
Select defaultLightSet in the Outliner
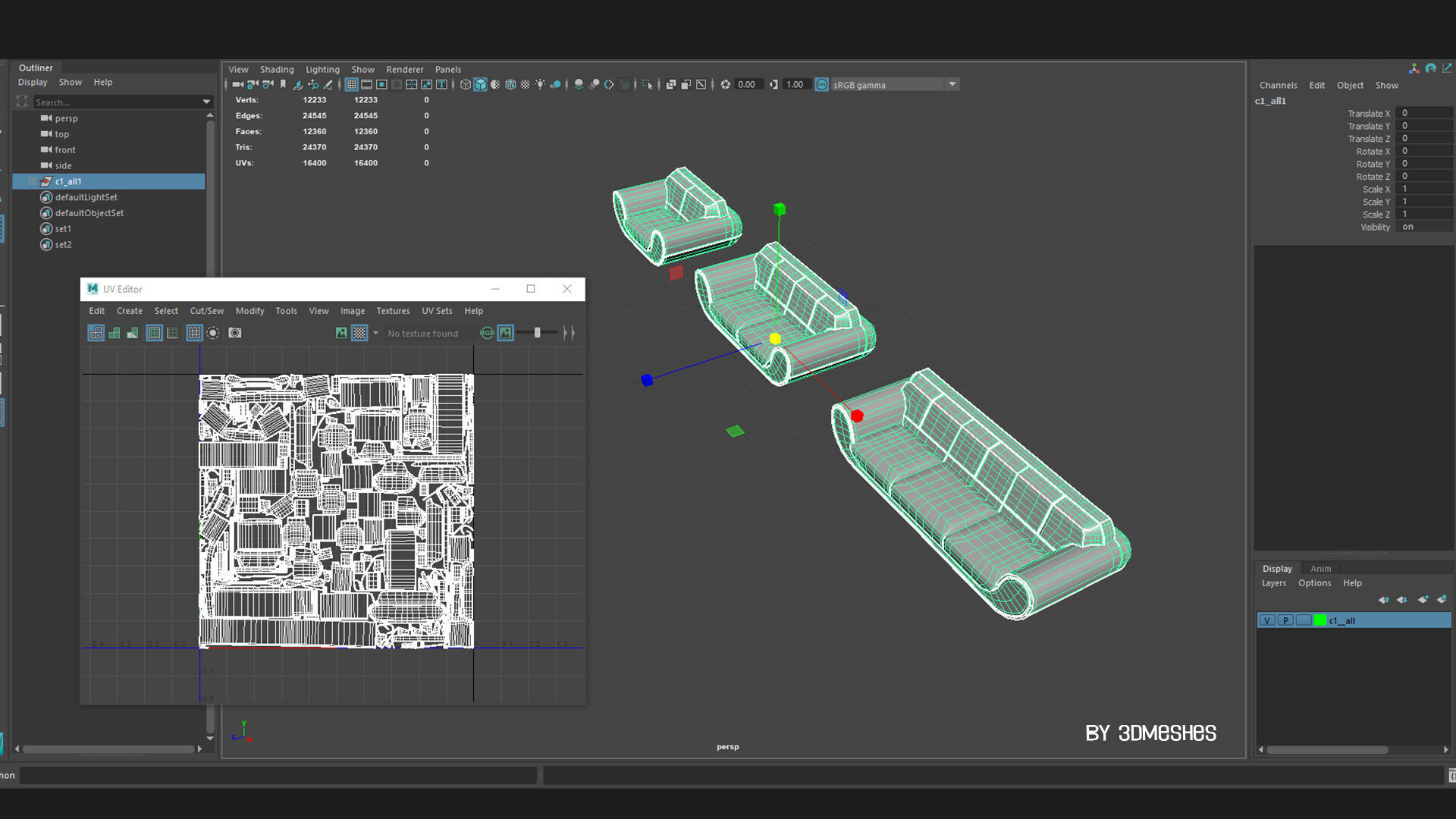pyautogui.click(x=86, y=197)
